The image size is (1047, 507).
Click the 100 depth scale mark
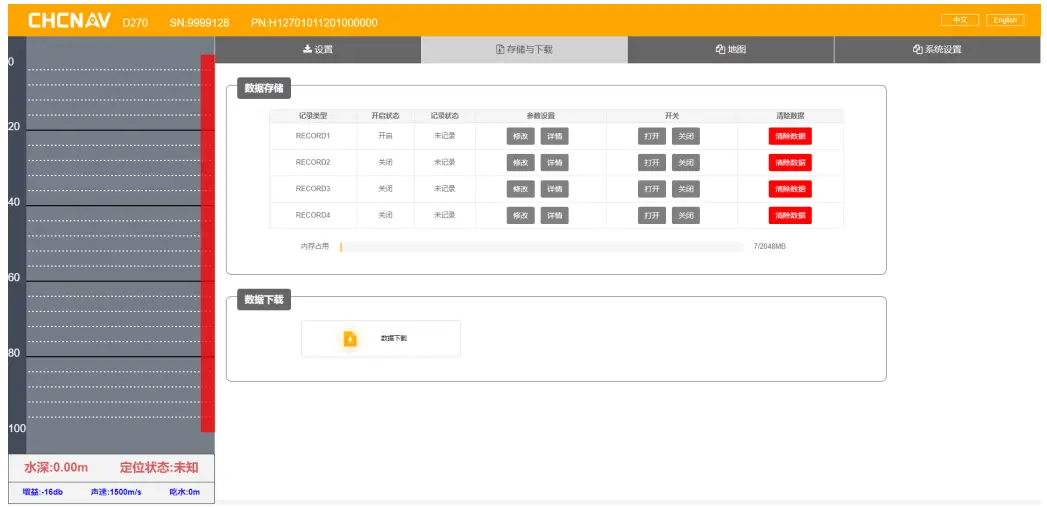17,428
